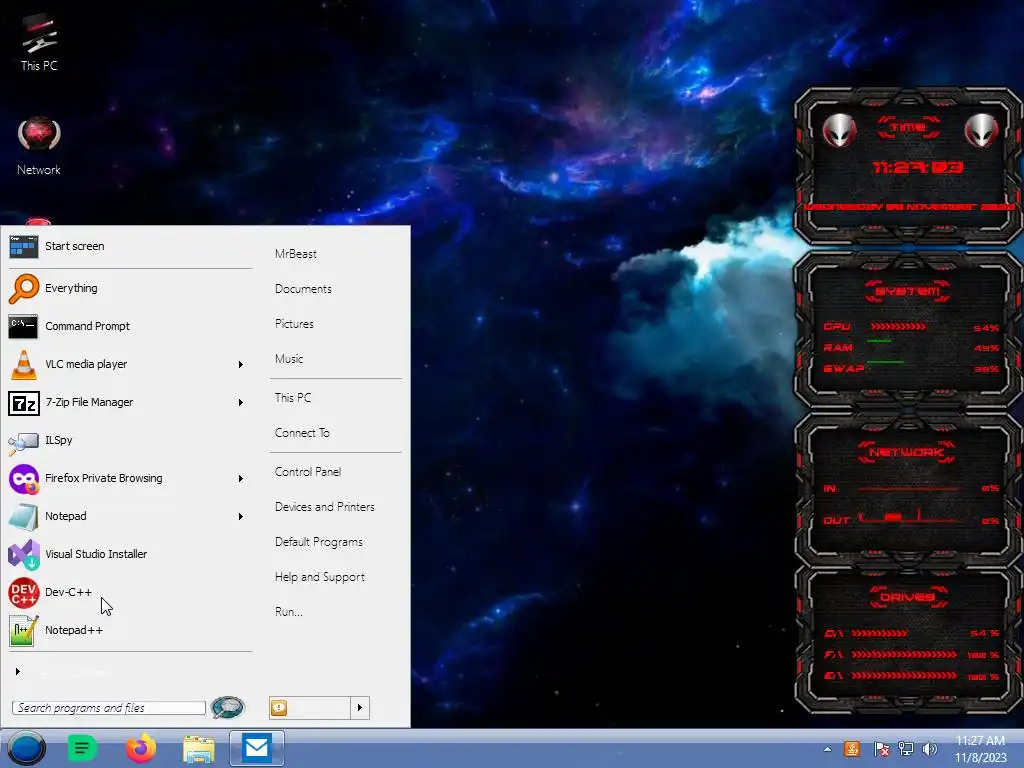Launch Firefox from the taskbar
This screenshot has width=1024, height=768.
tap(140, 748)
